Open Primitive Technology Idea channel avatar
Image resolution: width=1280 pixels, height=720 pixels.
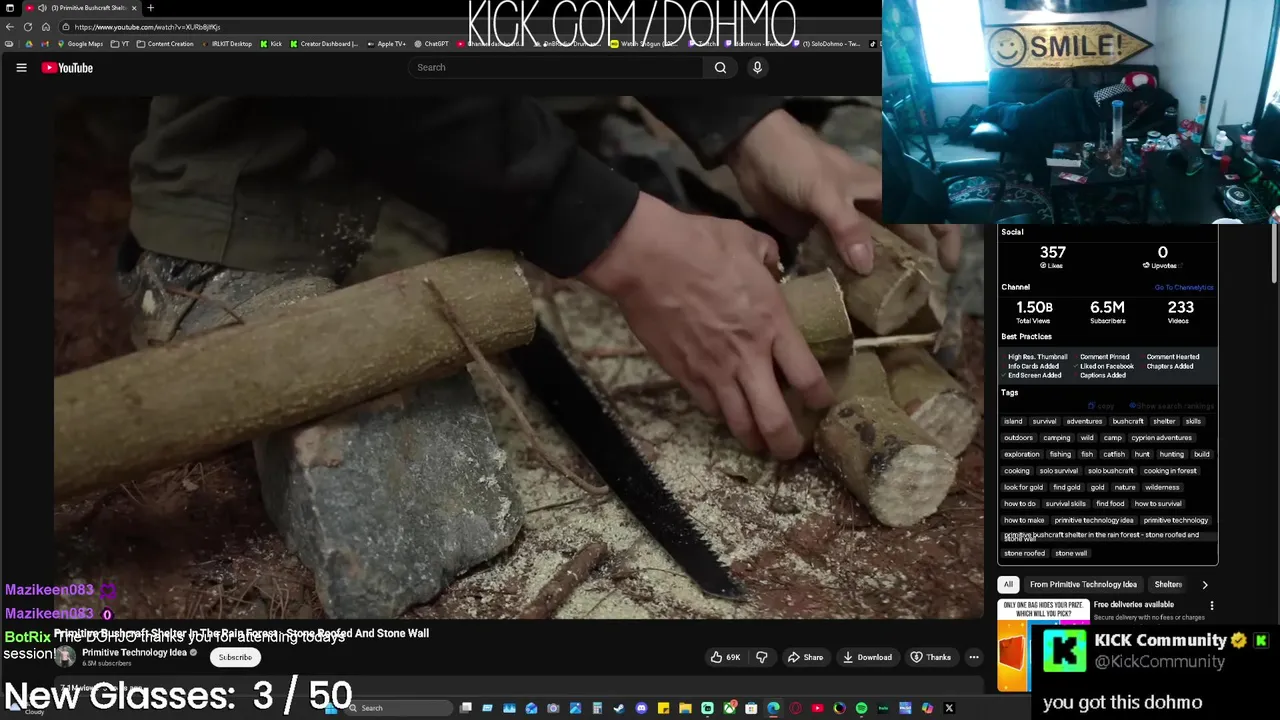tap(65, 656)
